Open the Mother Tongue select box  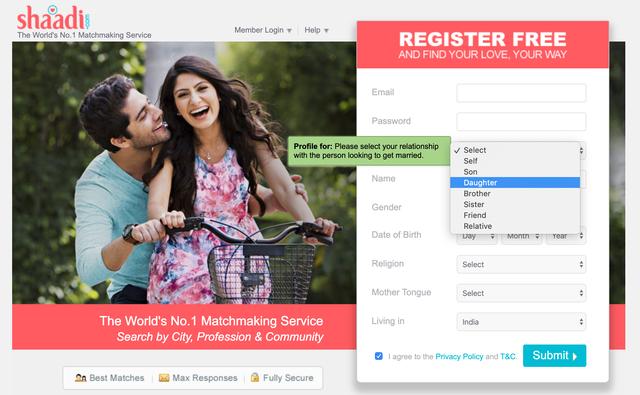click(x=521, y=293)
